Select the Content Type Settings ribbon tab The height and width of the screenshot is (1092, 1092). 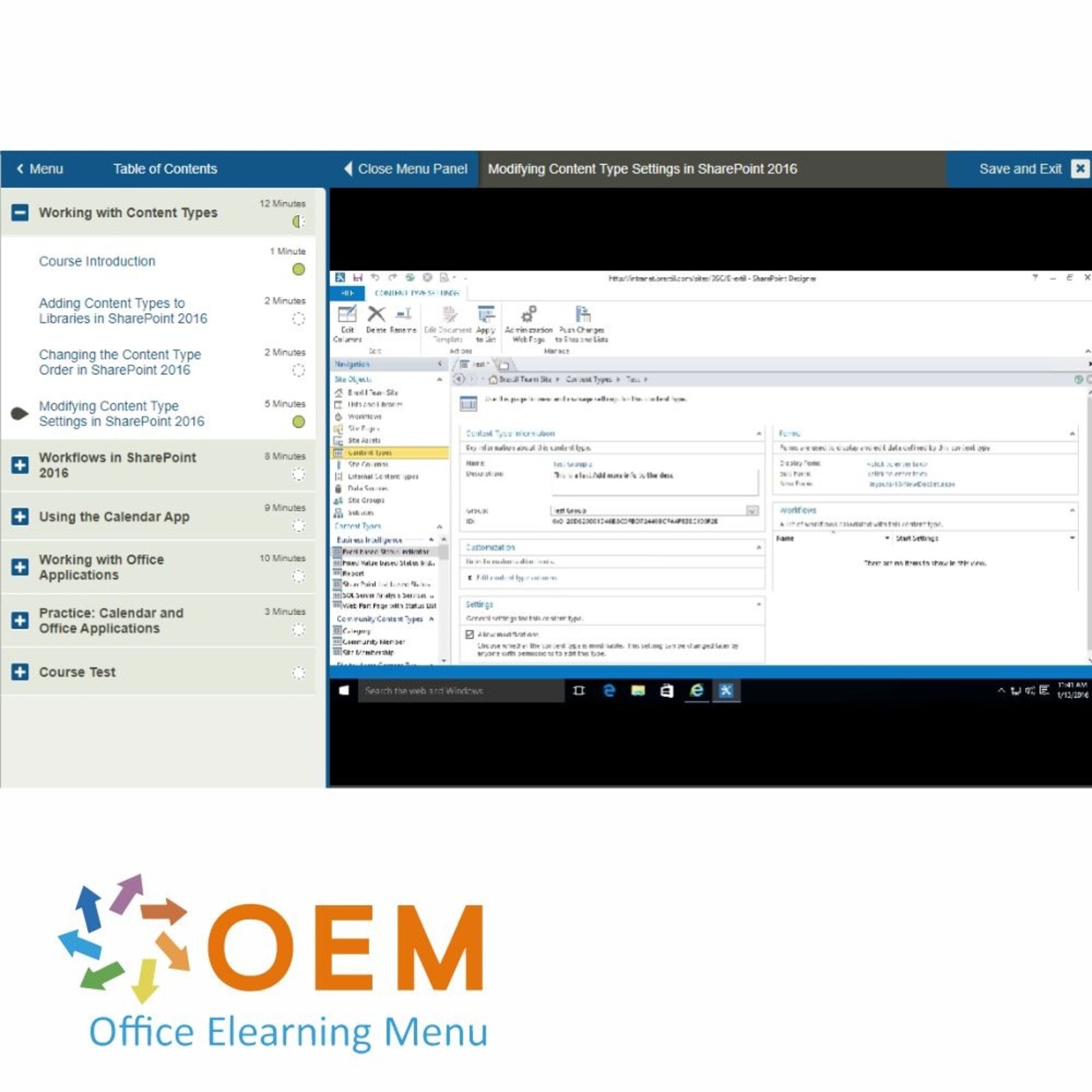pos(417,293)
